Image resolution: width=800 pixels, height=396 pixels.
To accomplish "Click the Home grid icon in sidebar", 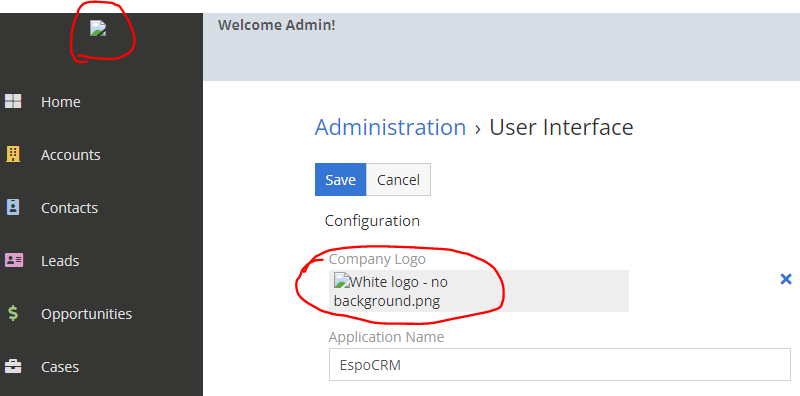I will point(13,101).
